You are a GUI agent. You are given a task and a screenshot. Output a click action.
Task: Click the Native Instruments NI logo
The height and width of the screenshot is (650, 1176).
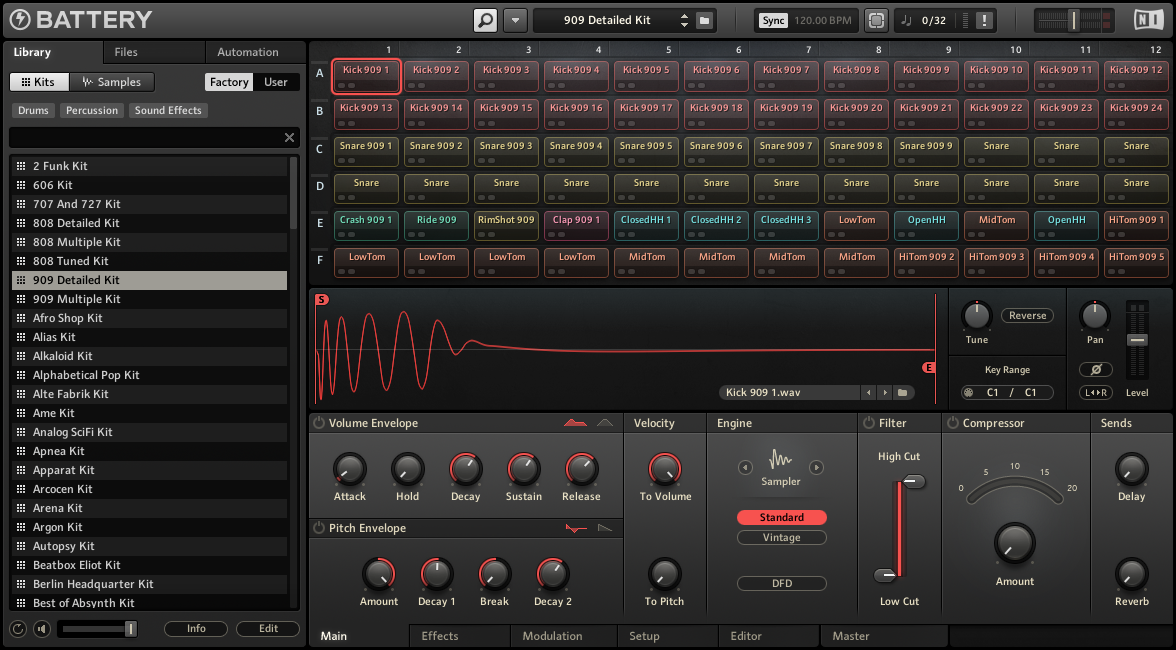pyautogui.click(x=1148, y=20)
